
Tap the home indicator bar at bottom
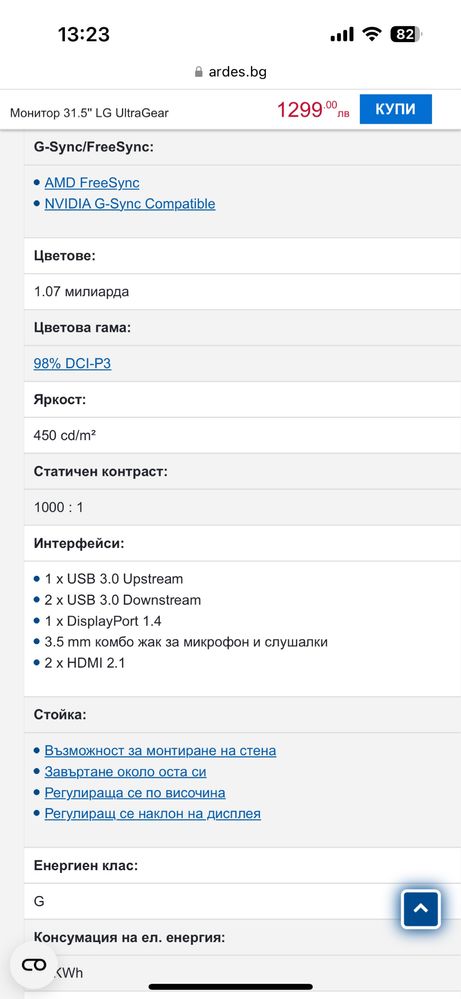(230, 987)
